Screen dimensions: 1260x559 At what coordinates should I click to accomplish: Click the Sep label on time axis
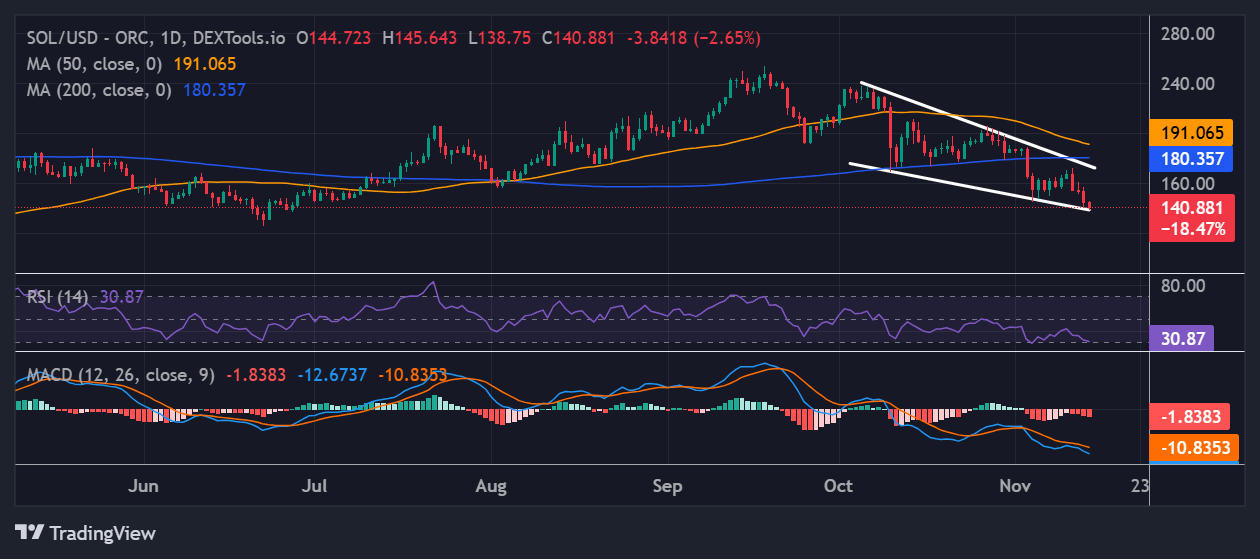[x=667, y=487]
